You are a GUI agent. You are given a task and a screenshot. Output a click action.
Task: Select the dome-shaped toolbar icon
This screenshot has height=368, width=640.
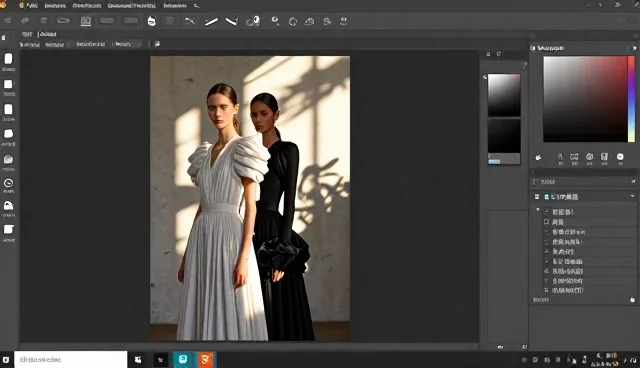309,22
